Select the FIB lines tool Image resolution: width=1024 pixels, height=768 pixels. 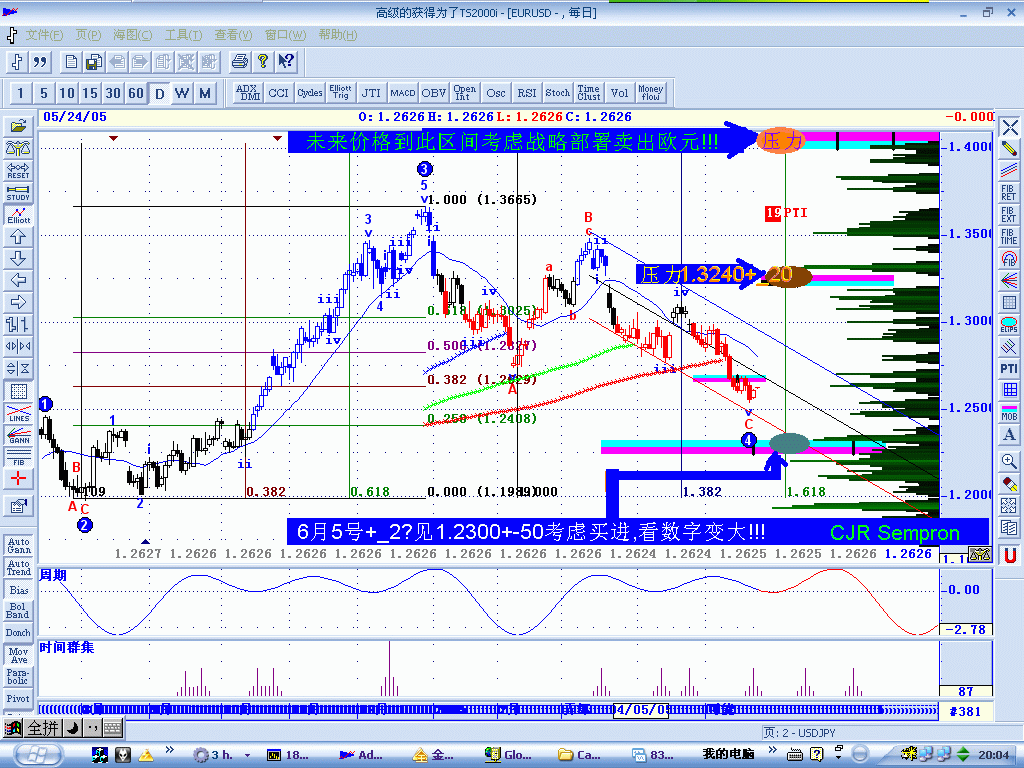[18, 457]
